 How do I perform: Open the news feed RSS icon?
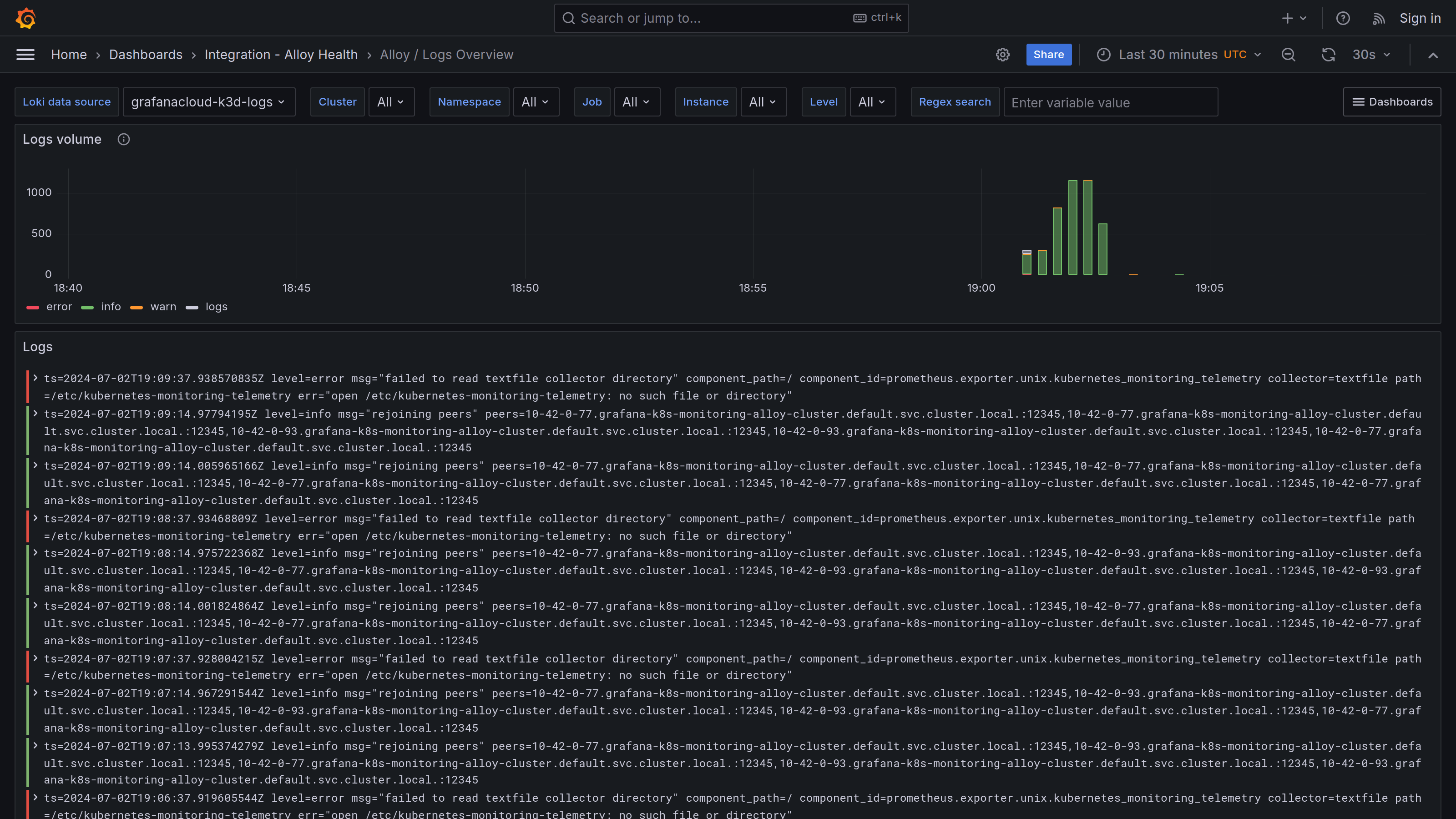tap(1379, 19)
